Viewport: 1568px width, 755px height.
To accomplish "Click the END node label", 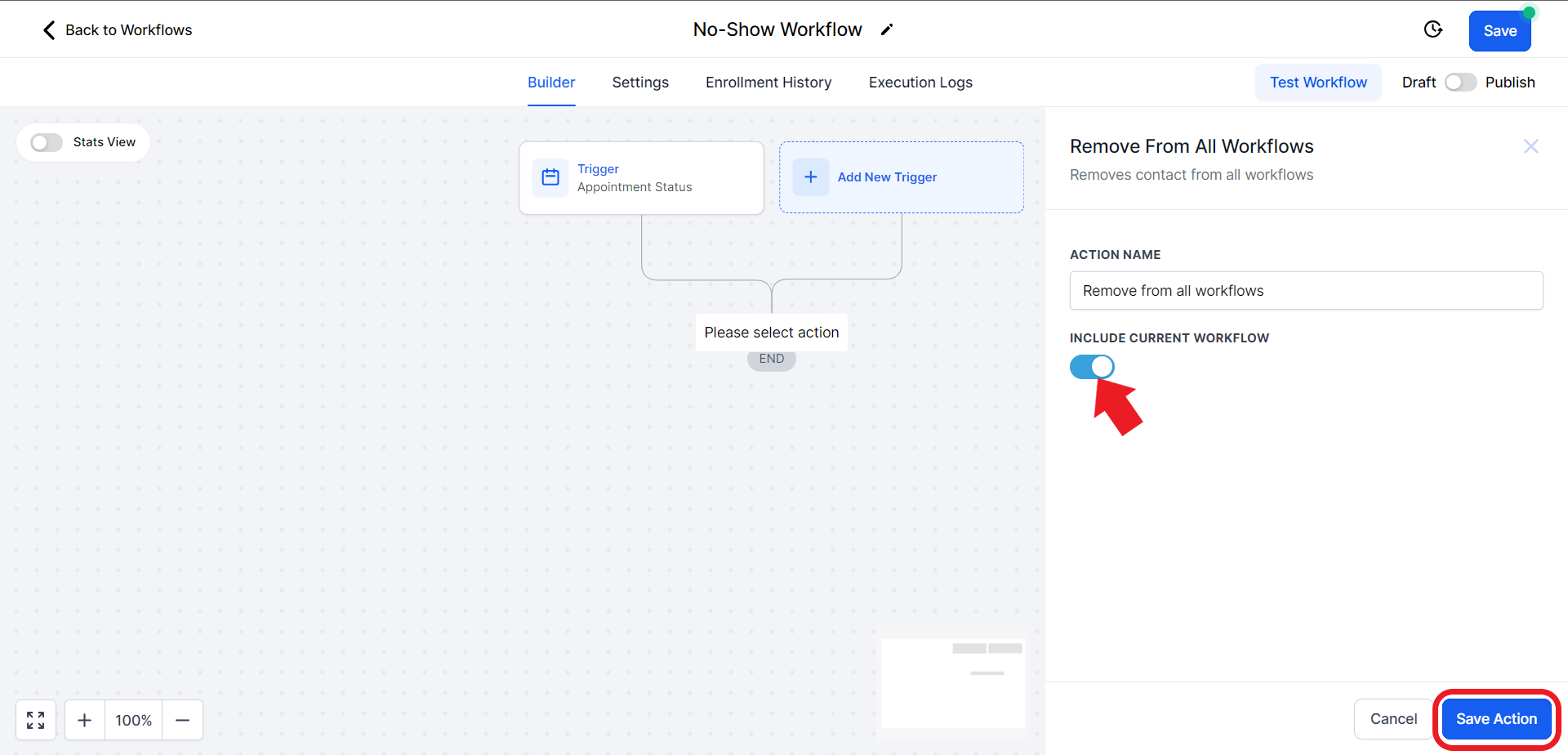I will (x=772, y=359).
